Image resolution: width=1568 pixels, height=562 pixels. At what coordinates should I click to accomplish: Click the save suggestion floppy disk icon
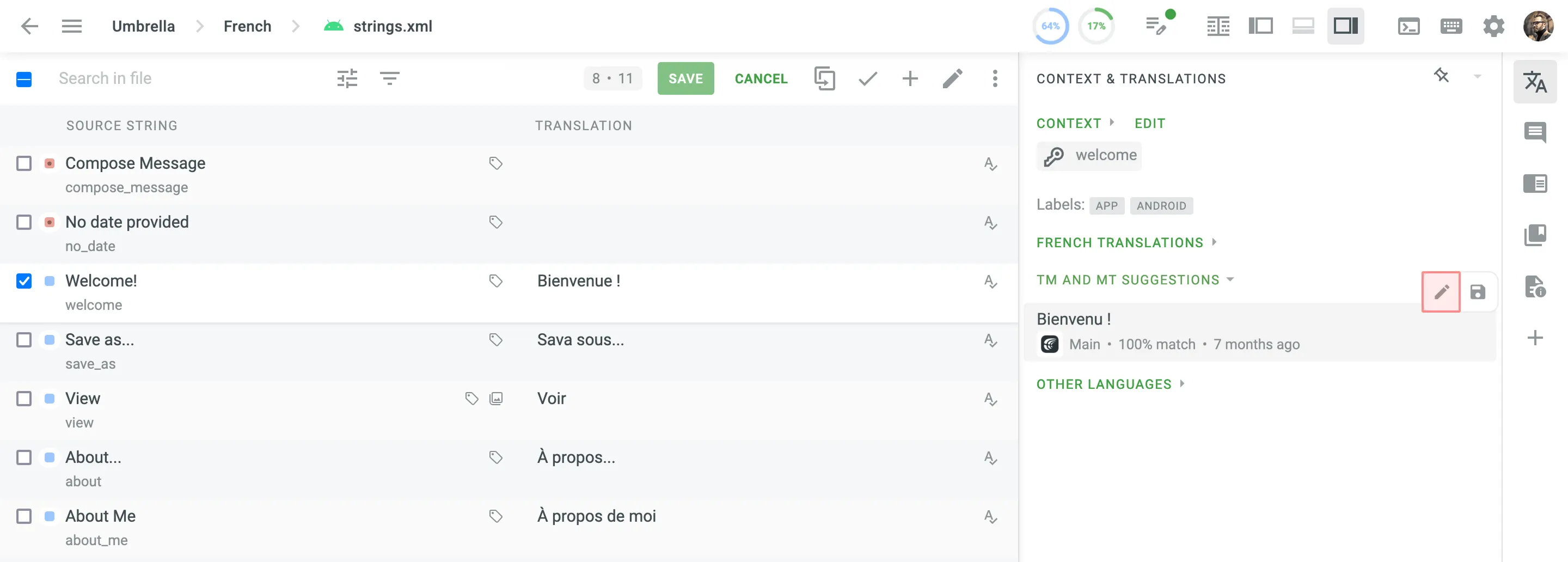[x=1477, y=292]
